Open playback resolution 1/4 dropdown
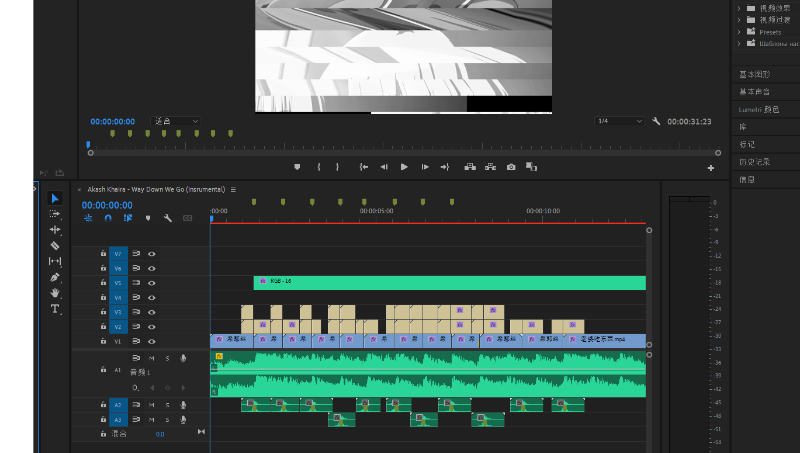 point(619,121)
